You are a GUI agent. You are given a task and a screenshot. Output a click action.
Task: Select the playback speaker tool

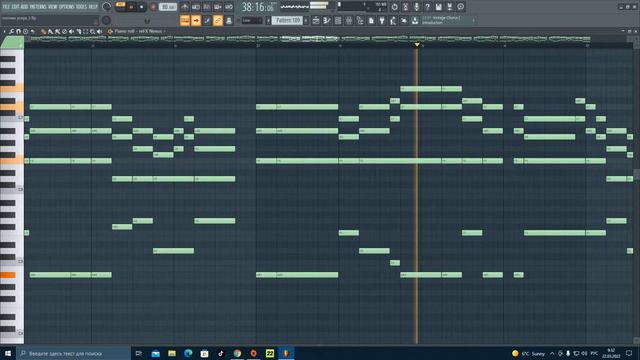(x=99, y=31)
